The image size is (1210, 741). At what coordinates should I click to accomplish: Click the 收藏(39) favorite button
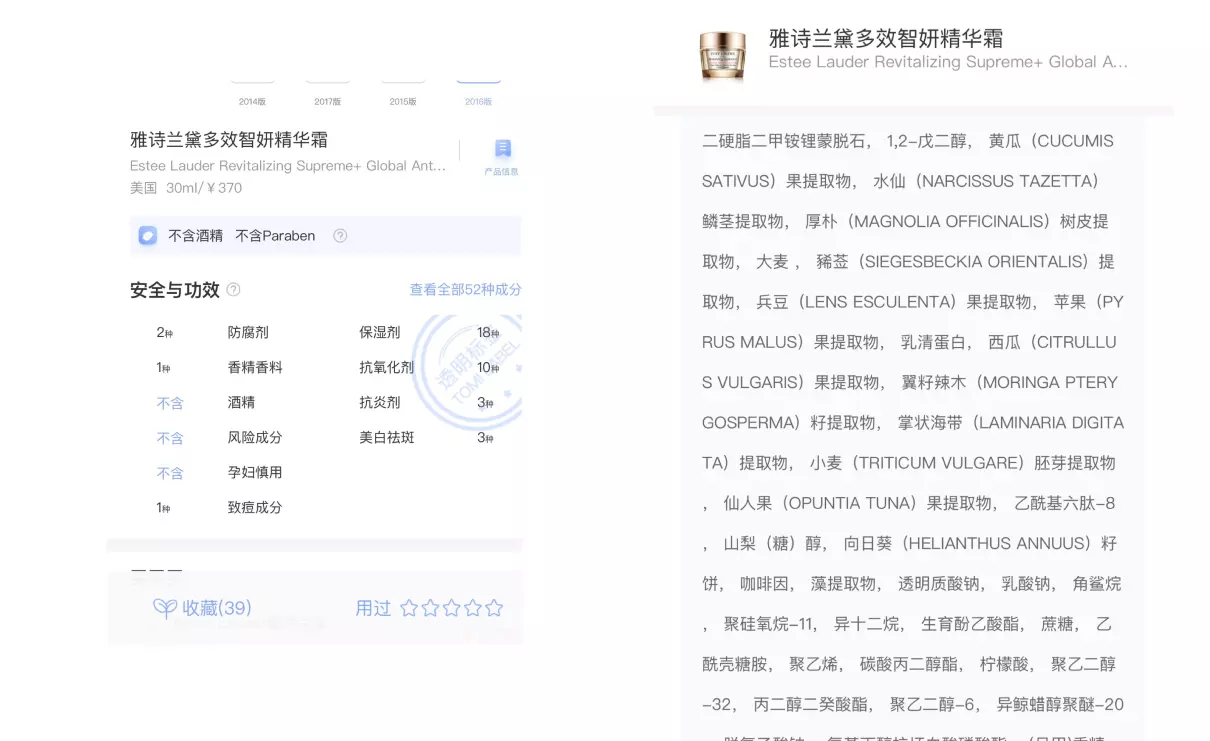[x=202, y=608]
